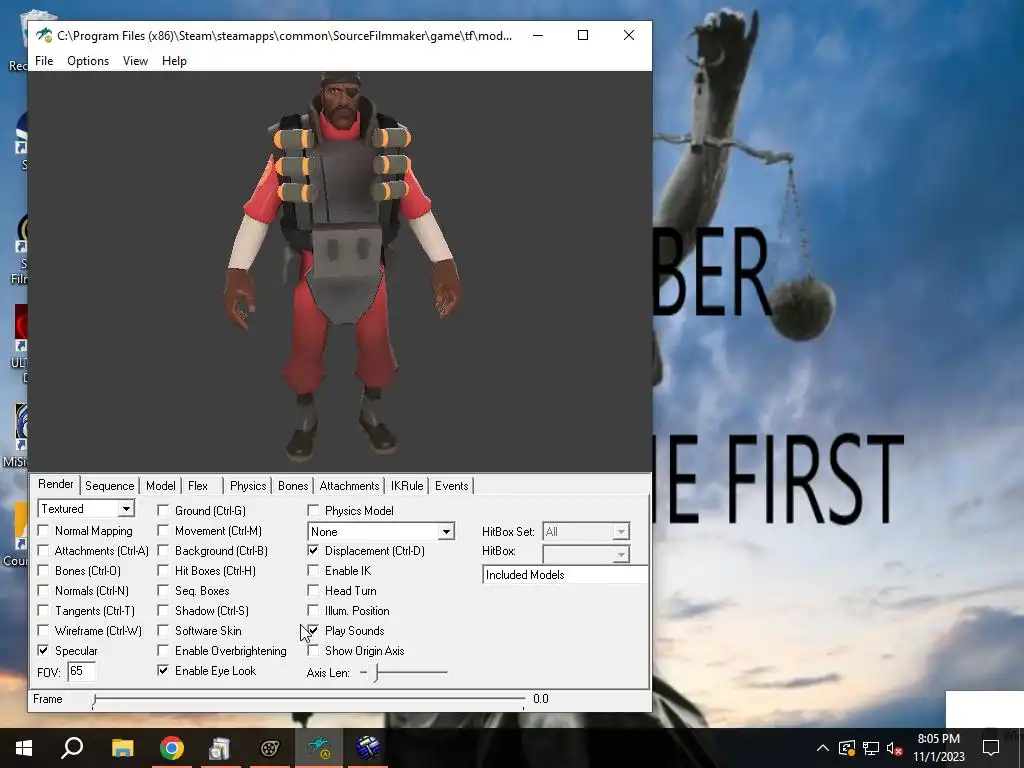Enable Shadow (Ctrl-S) checkbox
The width and height of the screenshot is (1024, 768).
pyautogui.click(x=163, y=611)
